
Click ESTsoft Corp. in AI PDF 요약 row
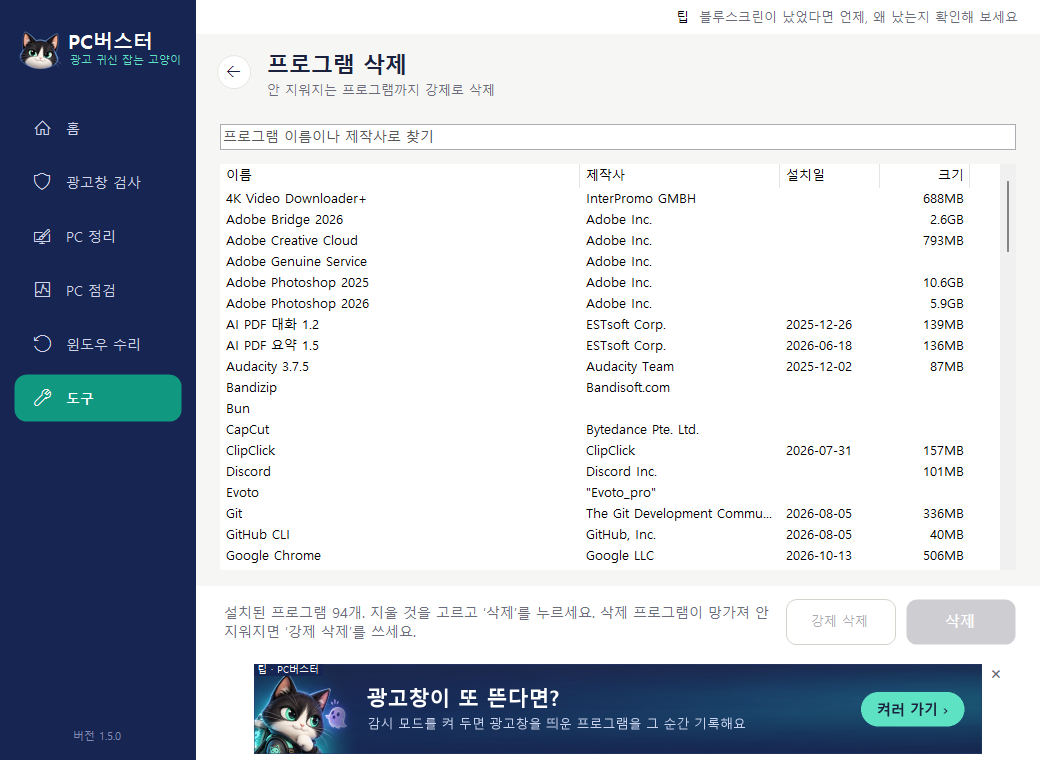[x=625, y=346]
